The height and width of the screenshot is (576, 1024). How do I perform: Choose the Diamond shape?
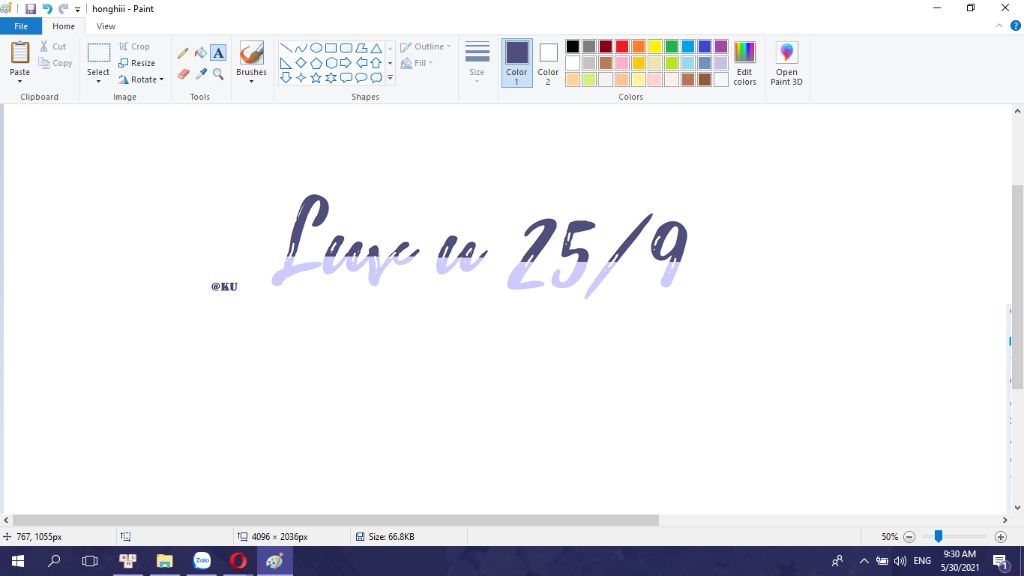300,63
